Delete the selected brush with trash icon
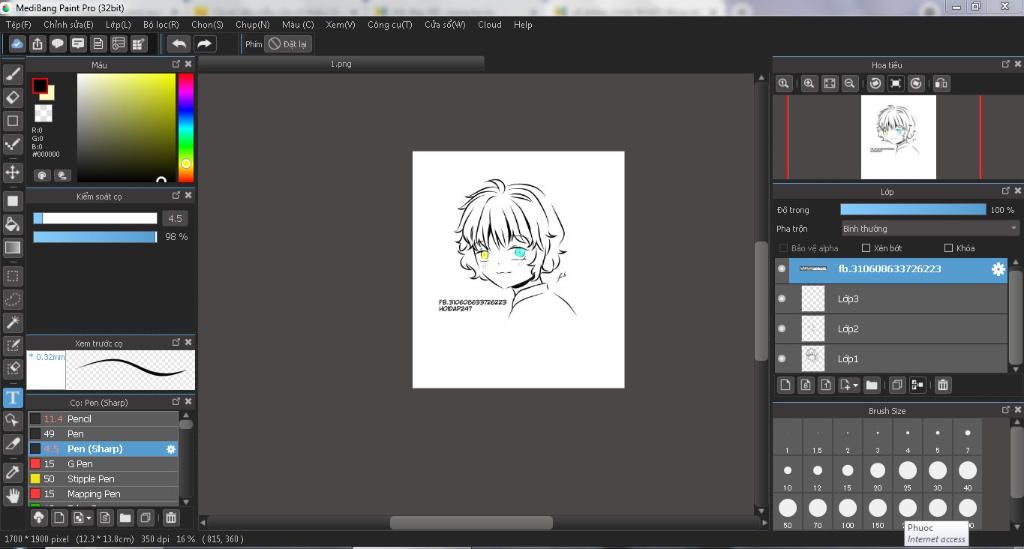This screenshot has width=1024, height=549. (171, 518)
